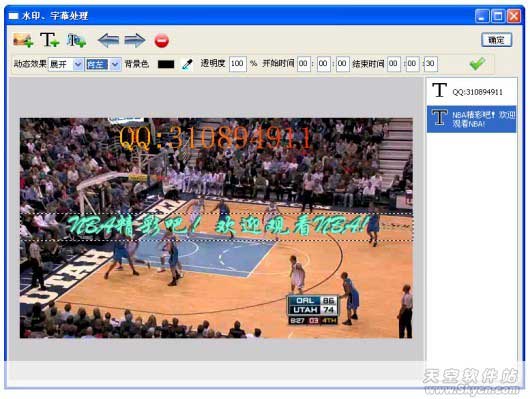The image size is (530, 399).
Task: Click the start time minutes field
Action: click(x=323, y=64)
